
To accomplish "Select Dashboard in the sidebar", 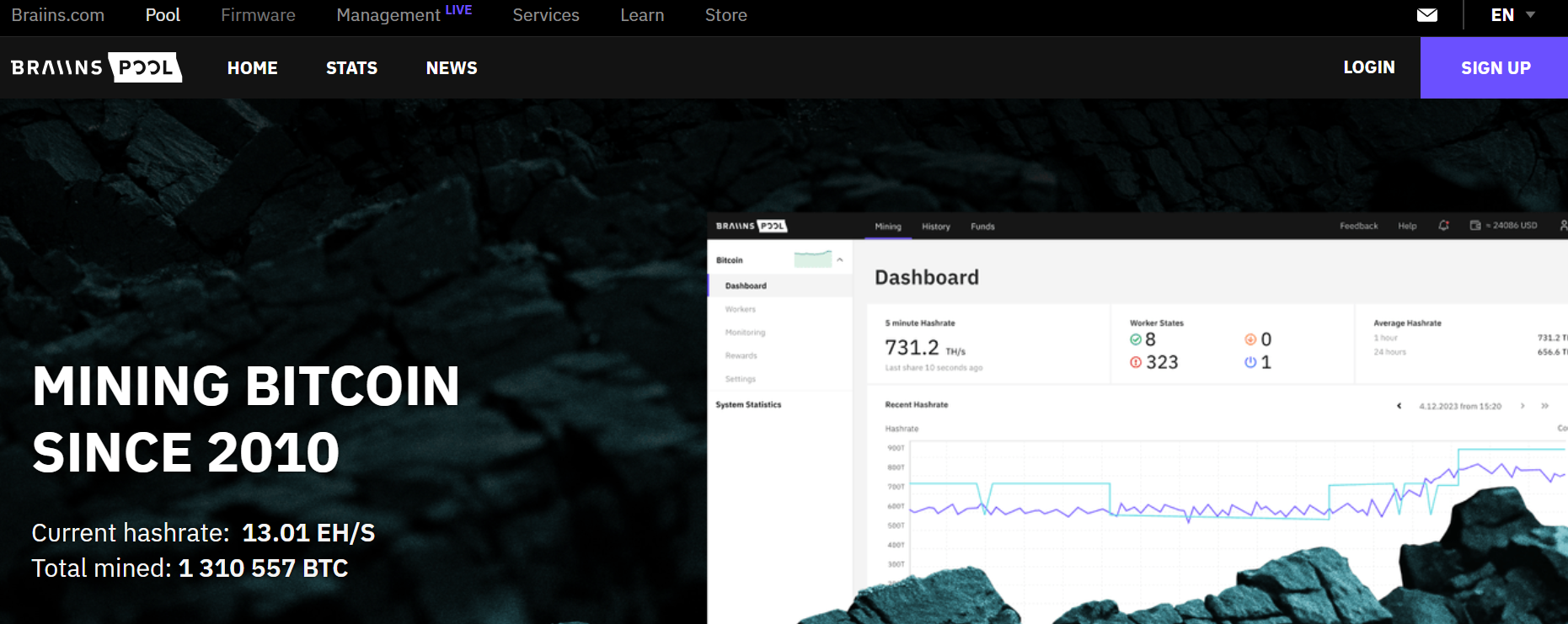I will coord(746,286).
